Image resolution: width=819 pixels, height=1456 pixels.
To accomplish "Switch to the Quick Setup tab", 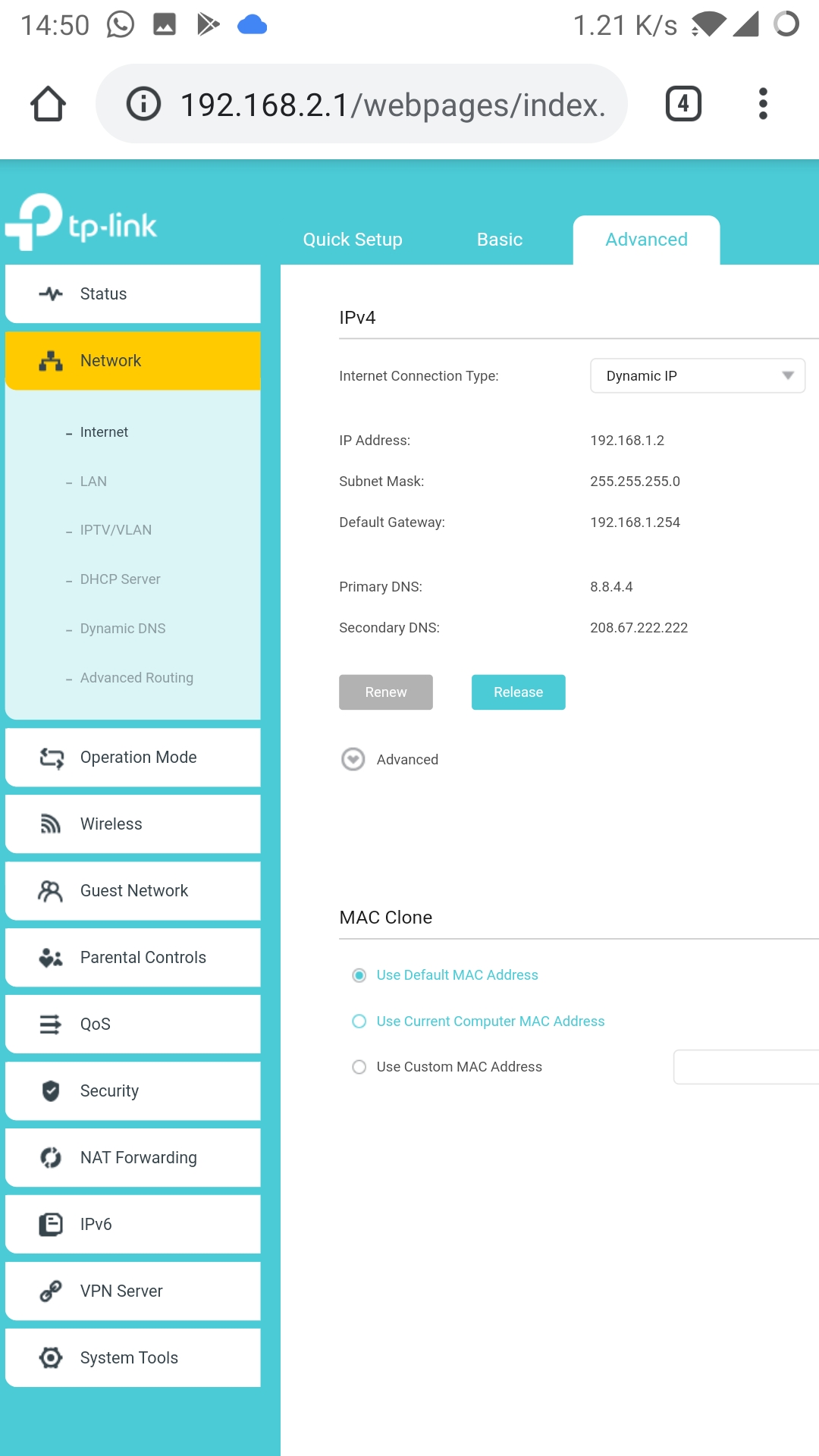I will 353,240.
